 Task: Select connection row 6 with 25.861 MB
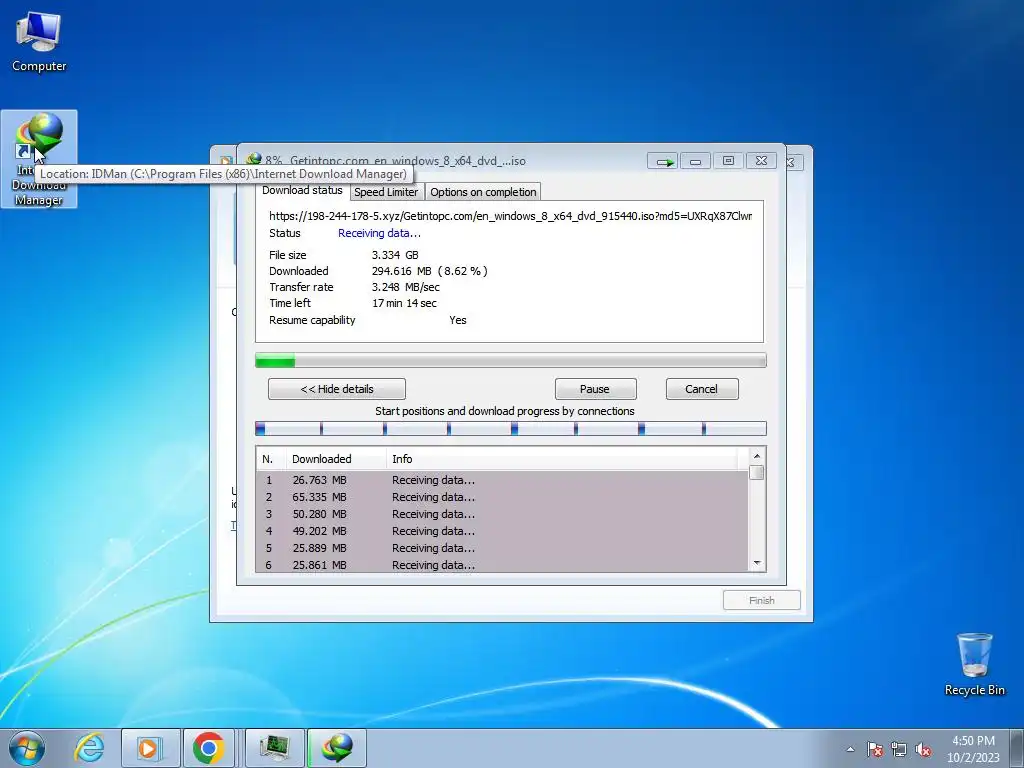point(502,565)
